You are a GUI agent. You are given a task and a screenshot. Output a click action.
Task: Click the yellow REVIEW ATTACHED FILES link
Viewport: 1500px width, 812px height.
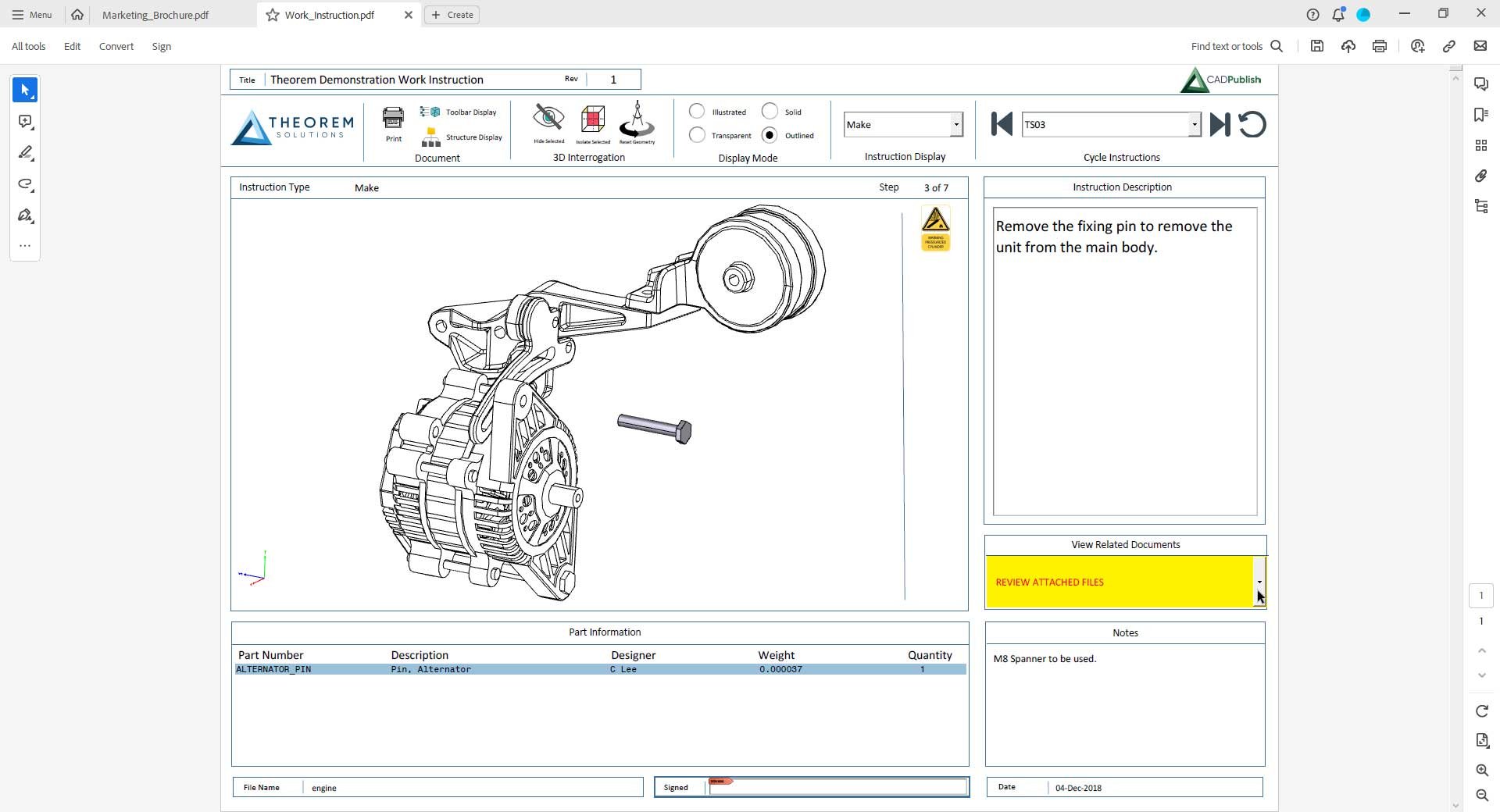pos(1049,582)
